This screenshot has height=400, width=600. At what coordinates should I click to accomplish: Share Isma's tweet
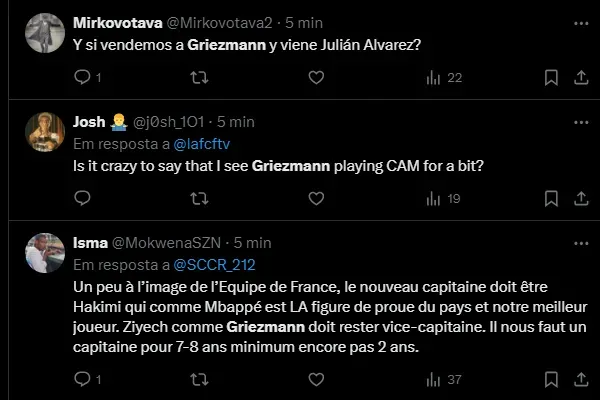click(x=580, y=379)
